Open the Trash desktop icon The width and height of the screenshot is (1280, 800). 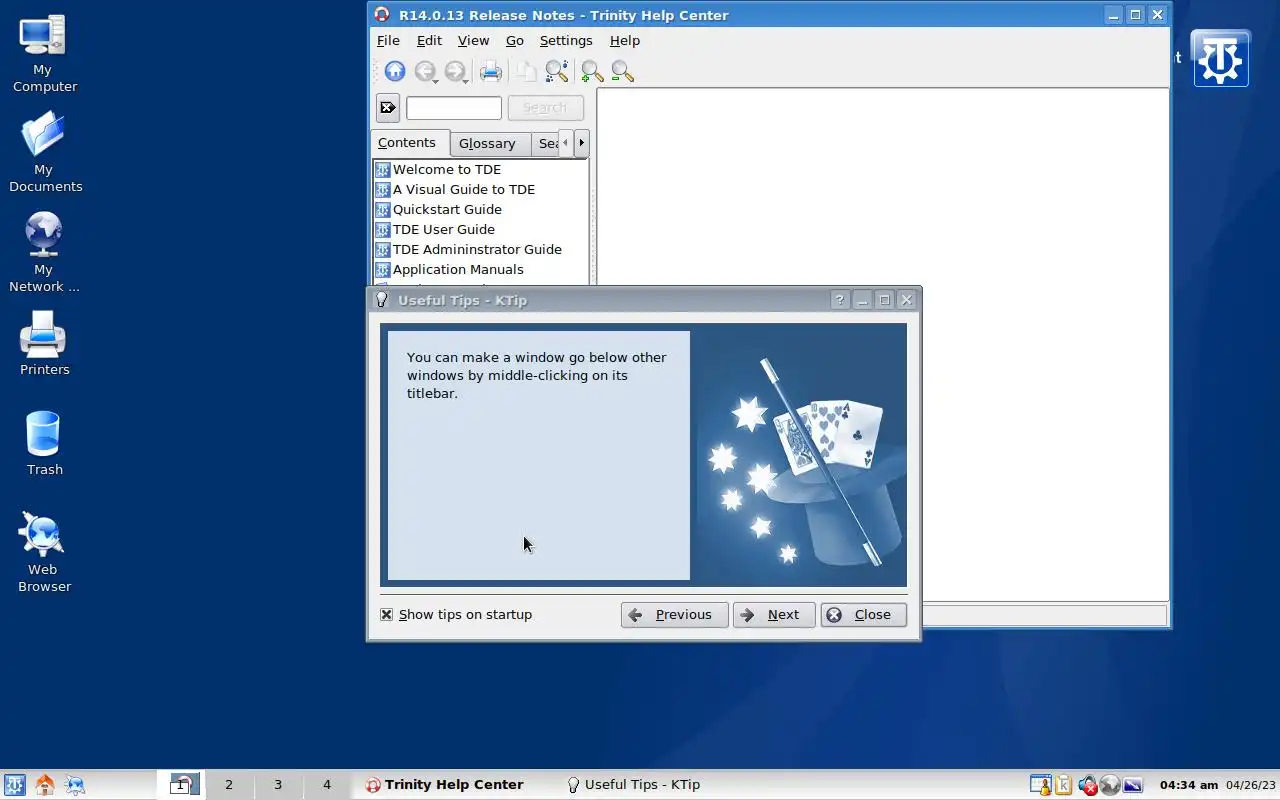click(44, 443)
